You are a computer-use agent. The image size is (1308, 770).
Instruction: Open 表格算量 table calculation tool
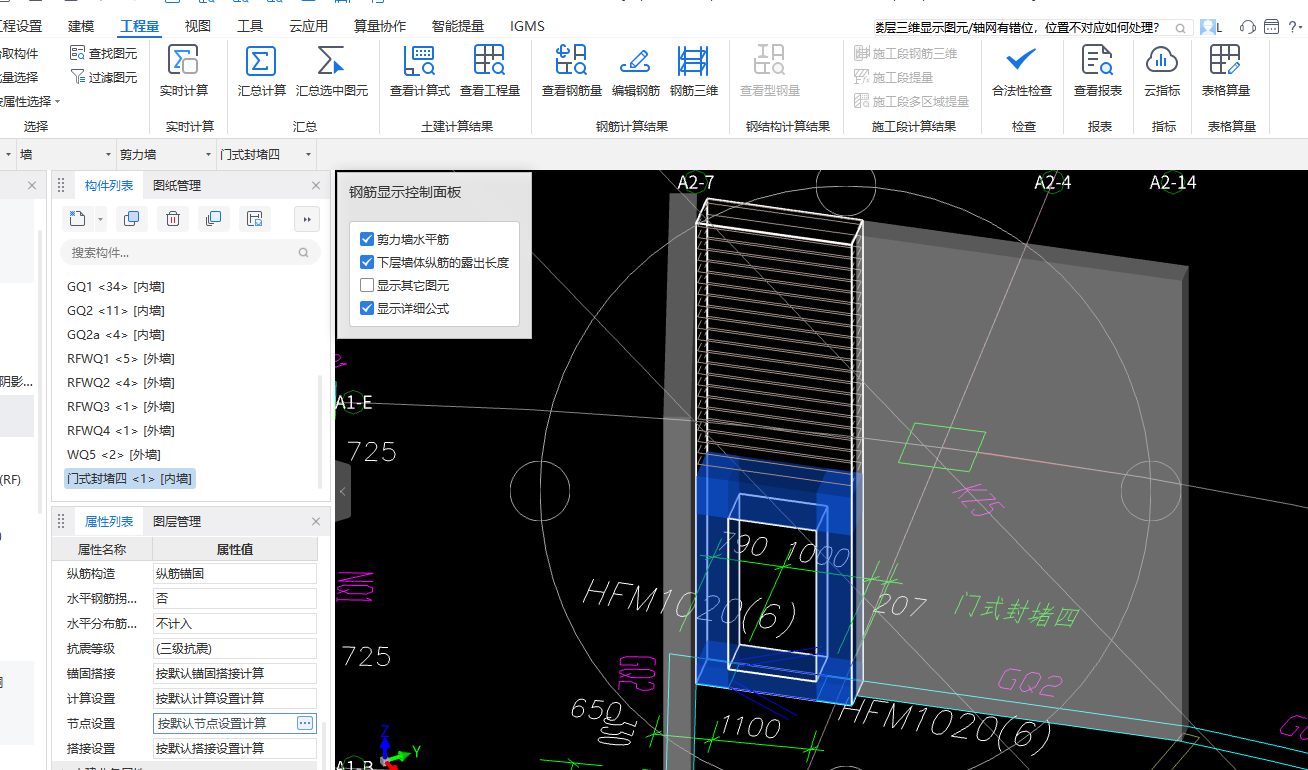1225,71
